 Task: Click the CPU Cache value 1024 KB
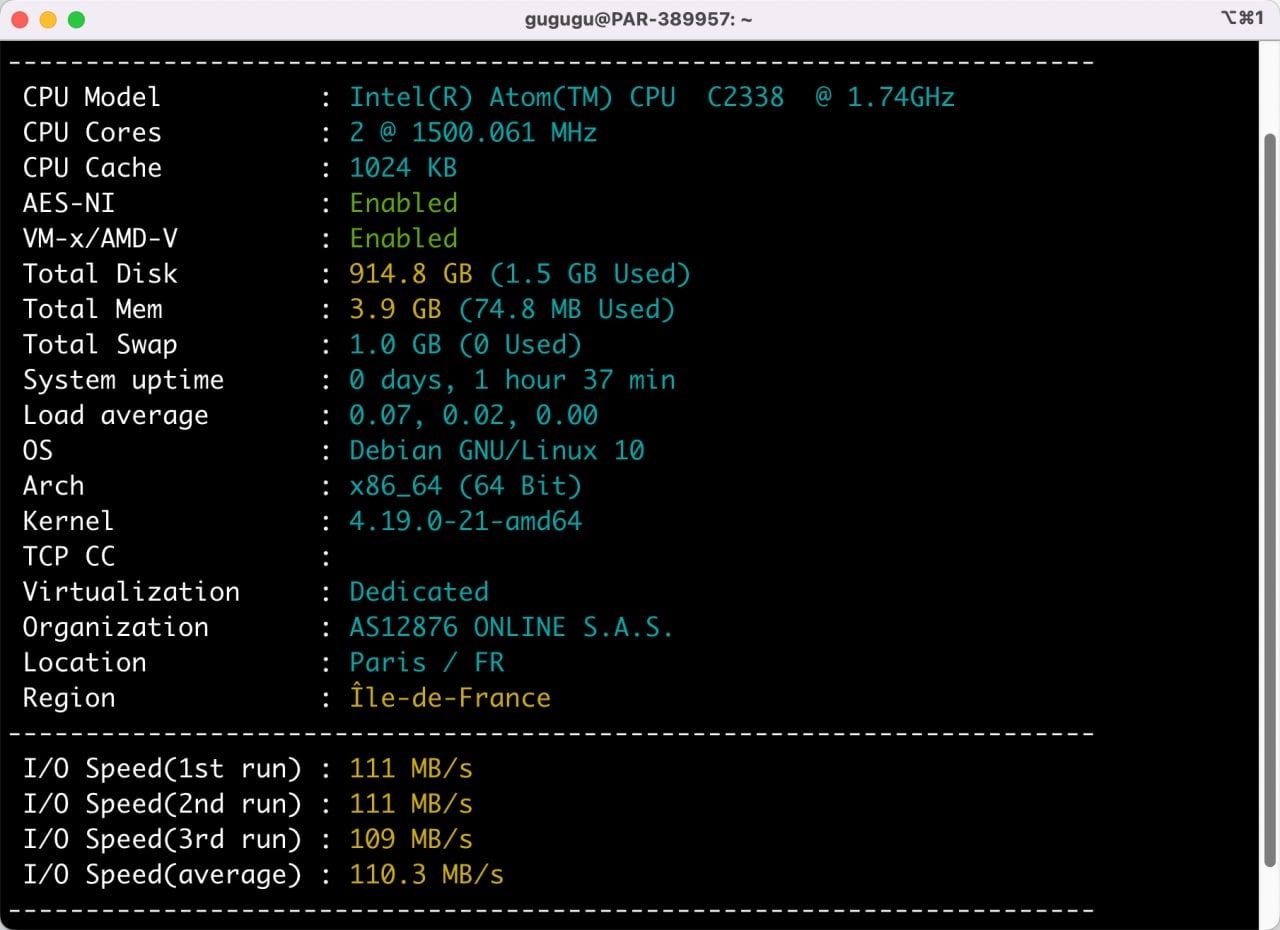pyautogui.click(x=403, y=168)
